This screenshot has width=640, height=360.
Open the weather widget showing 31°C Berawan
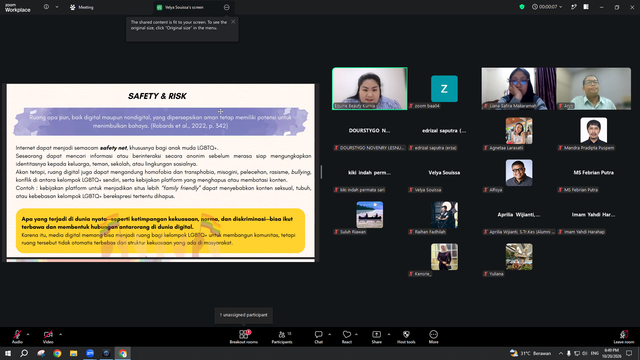coord(530,353)
